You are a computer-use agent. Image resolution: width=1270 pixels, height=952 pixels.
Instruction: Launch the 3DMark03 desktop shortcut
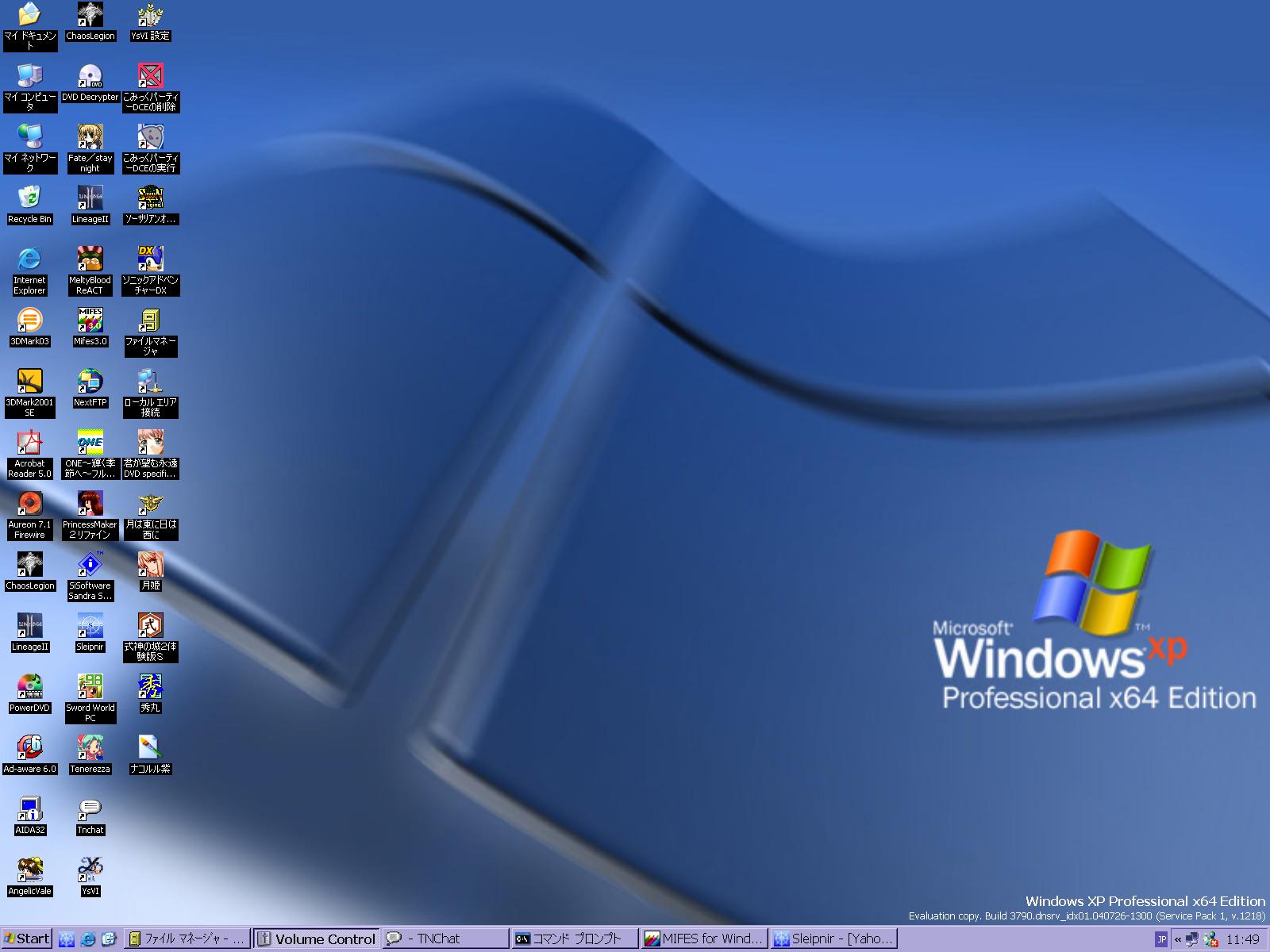tap(29, 321)
